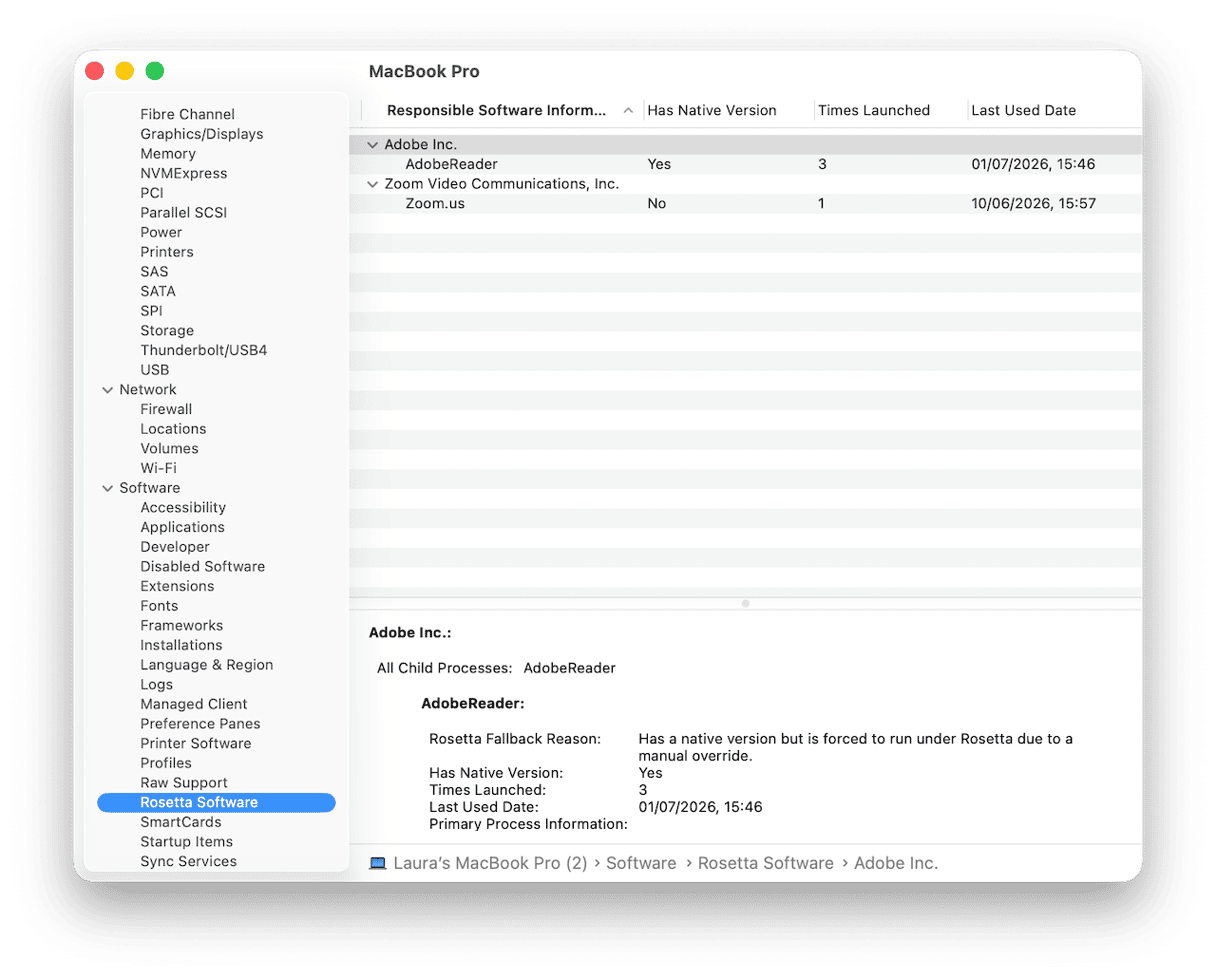Open Startup Items in sidebar

point(187,842)
